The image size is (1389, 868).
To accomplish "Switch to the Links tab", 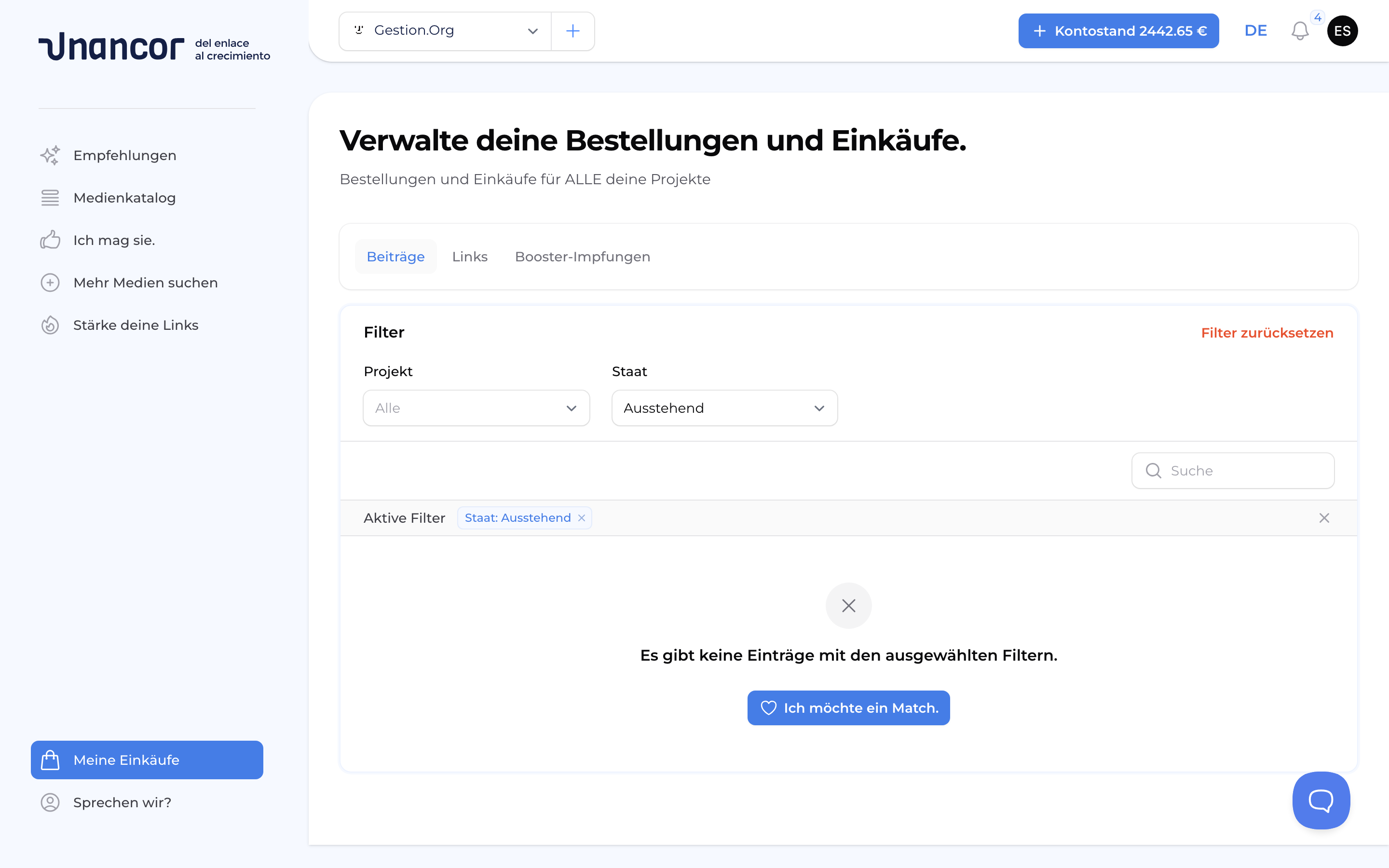I will click(469, 257).
